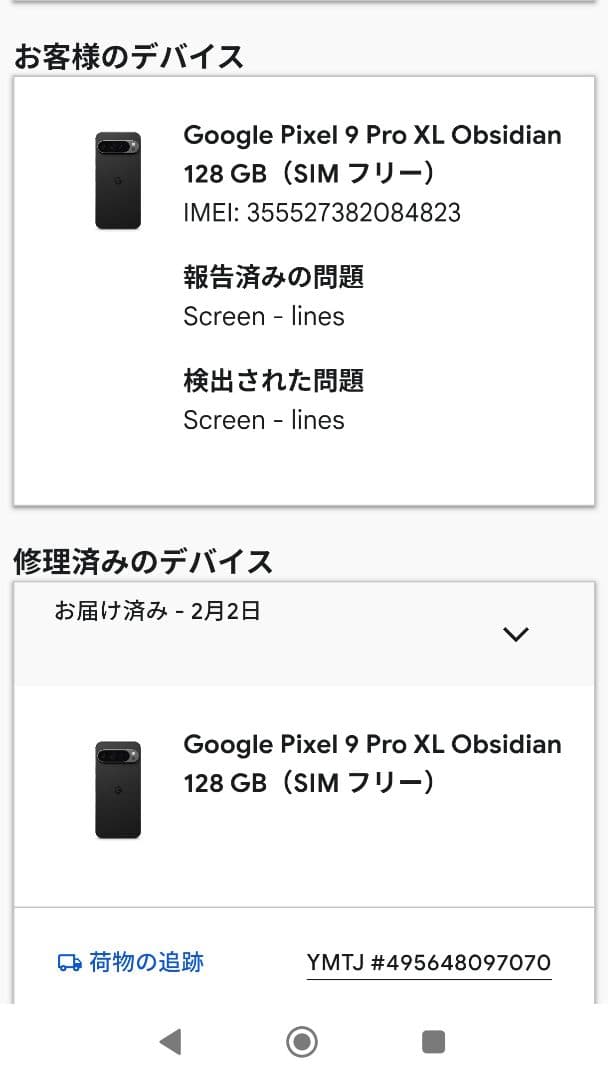Click the customer device info card

click(304, 290)
